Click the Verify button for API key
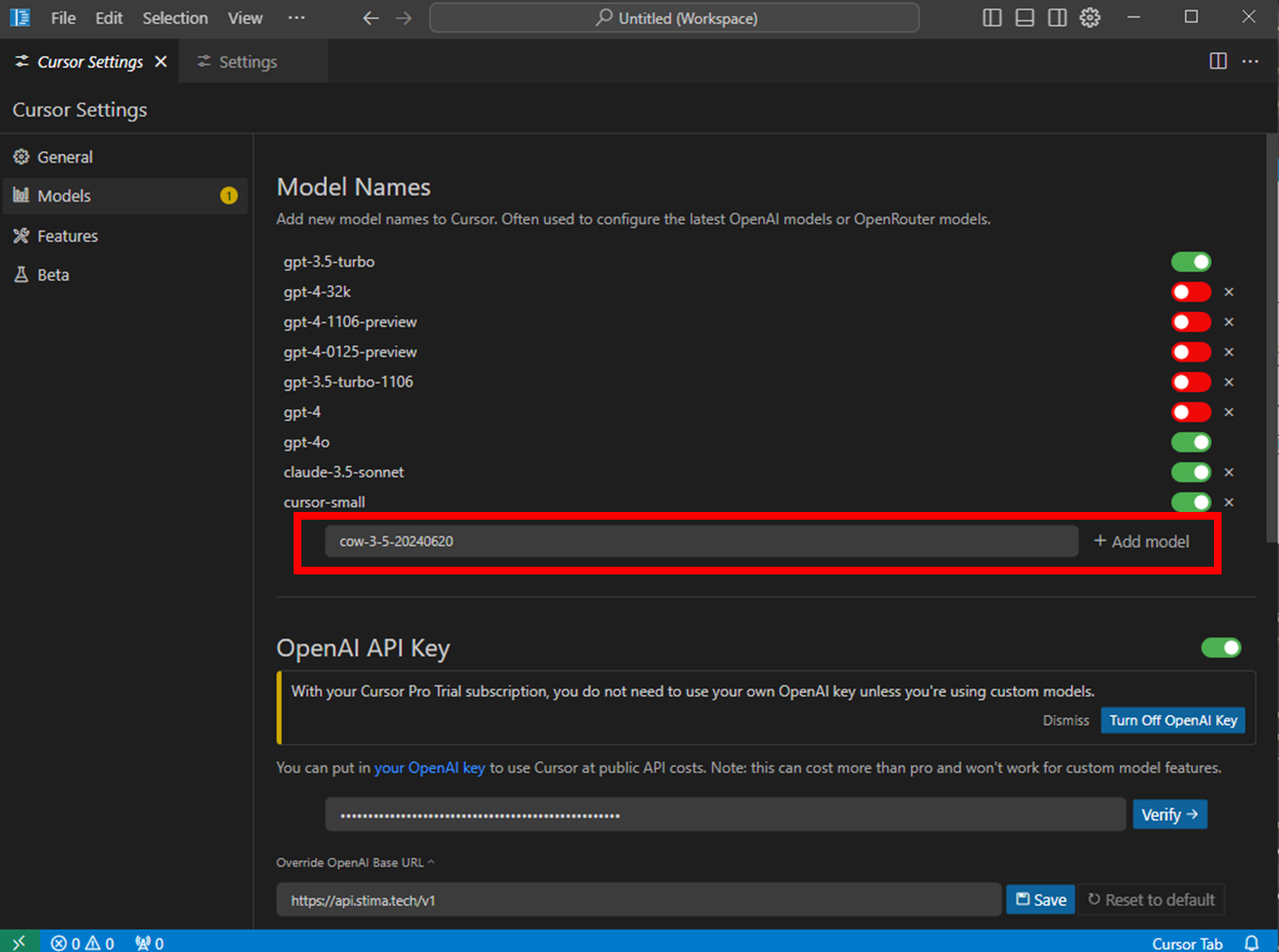 tap(1169, 814)
